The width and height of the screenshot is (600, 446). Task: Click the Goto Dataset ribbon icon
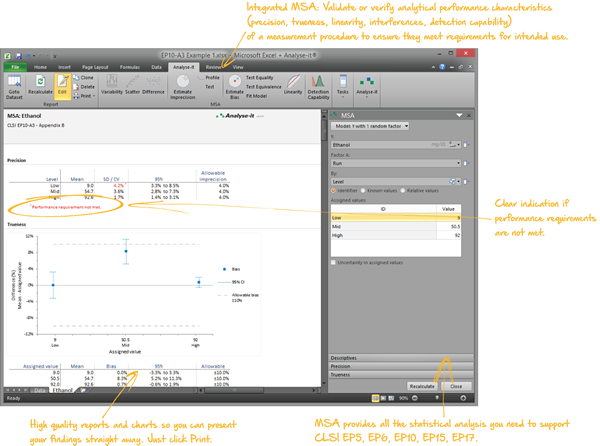pyautogui.click(x=14, y=87)
